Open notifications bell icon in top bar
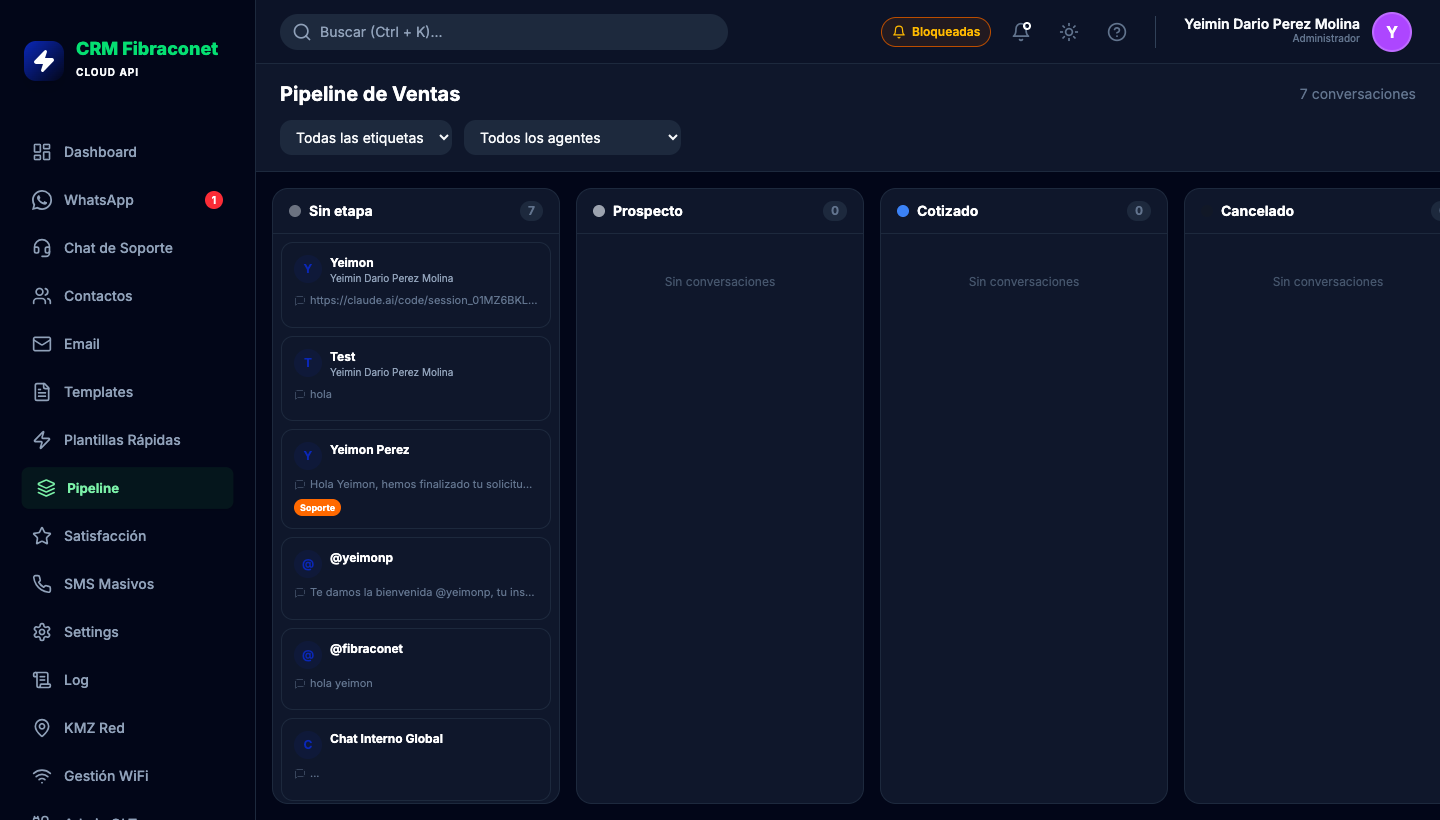 click(x=1021, y=32)
